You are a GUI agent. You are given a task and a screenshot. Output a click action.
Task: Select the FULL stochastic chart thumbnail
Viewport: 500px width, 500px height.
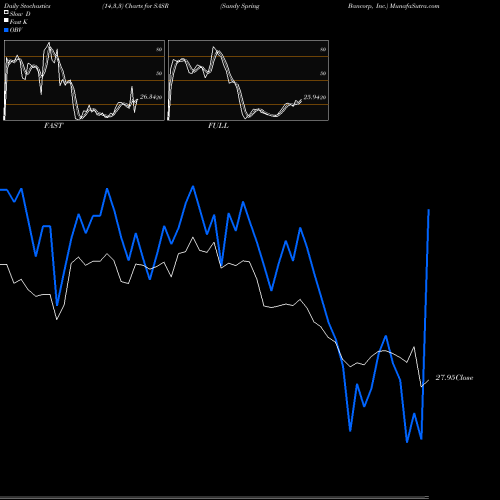click(x=248, y=80)
